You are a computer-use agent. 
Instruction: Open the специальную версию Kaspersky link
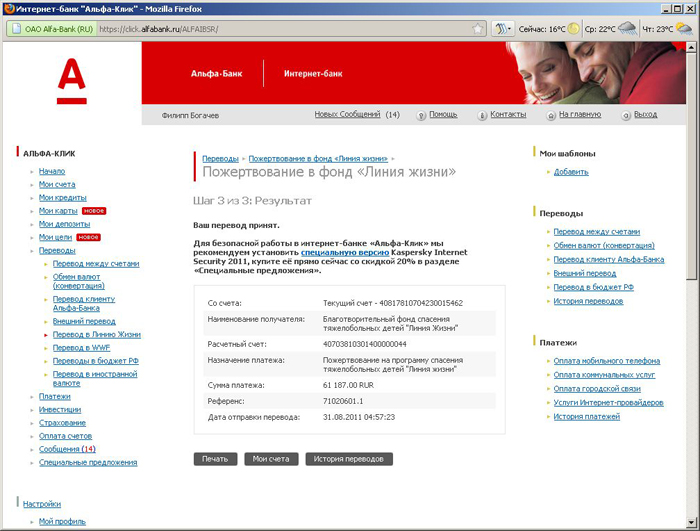coord(337,254)
